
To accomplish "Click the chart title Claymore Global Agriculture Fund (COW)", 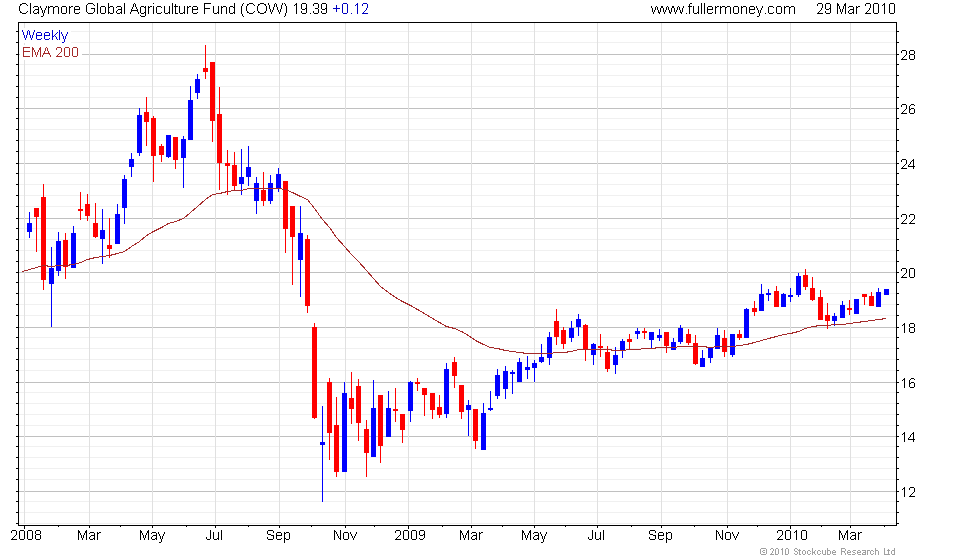I will 153,9.
